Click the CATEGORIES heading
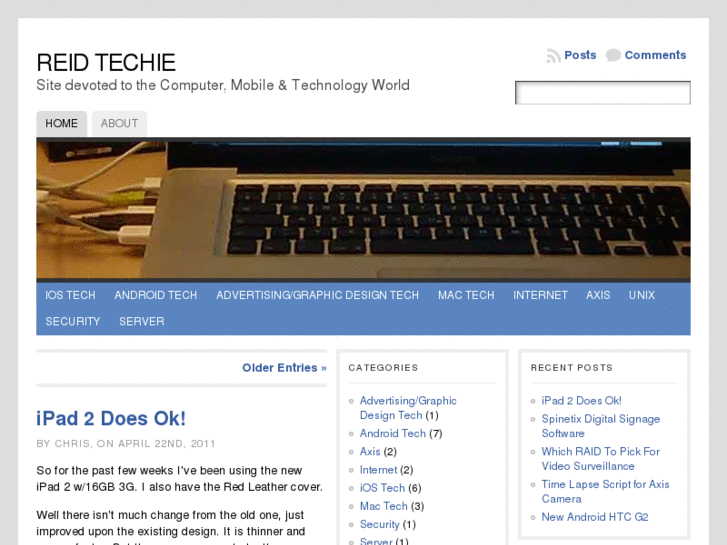 click(x=383, y=368)
